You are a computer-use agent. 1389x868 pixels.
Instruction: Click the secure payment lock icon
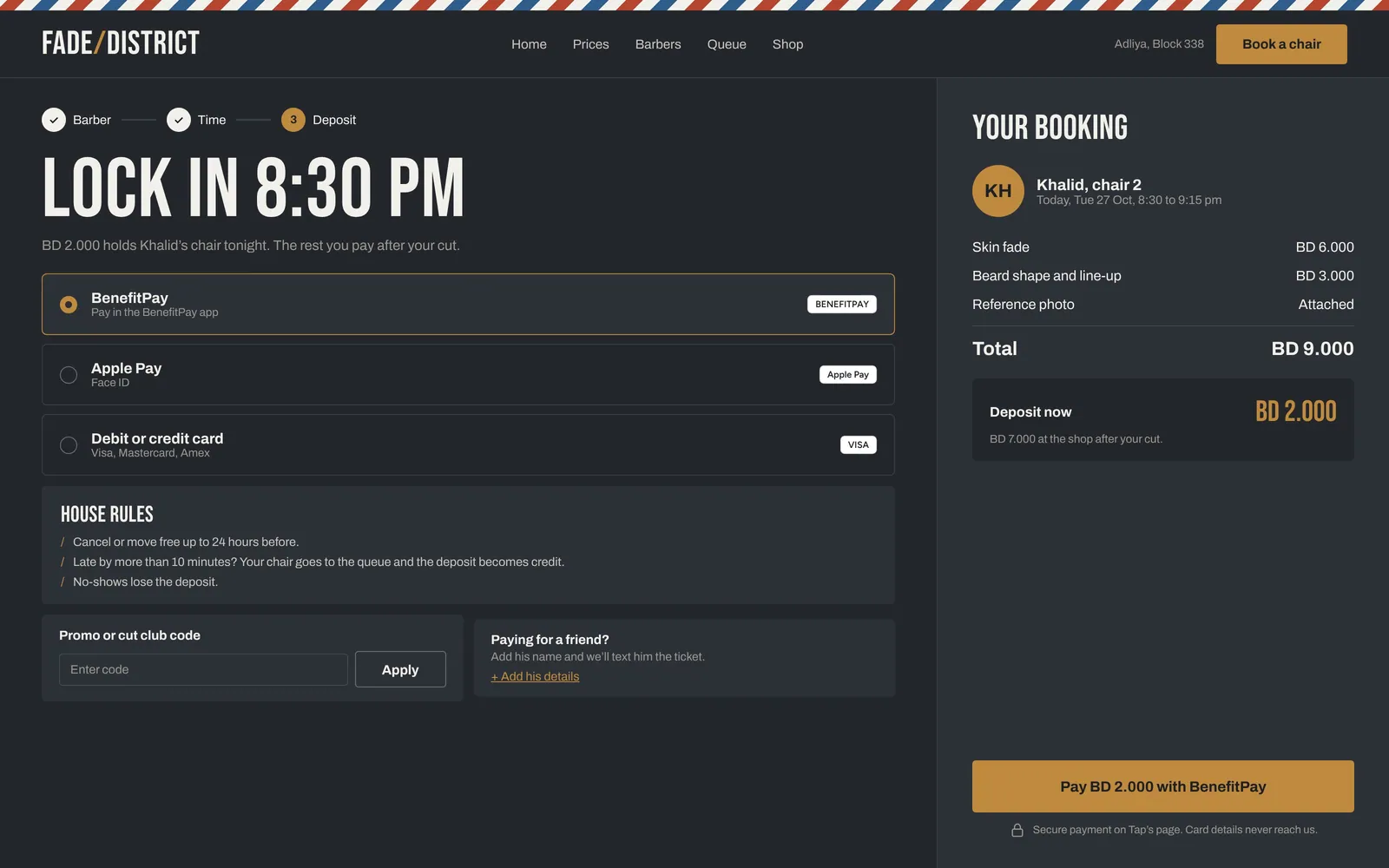[1017, 830]
